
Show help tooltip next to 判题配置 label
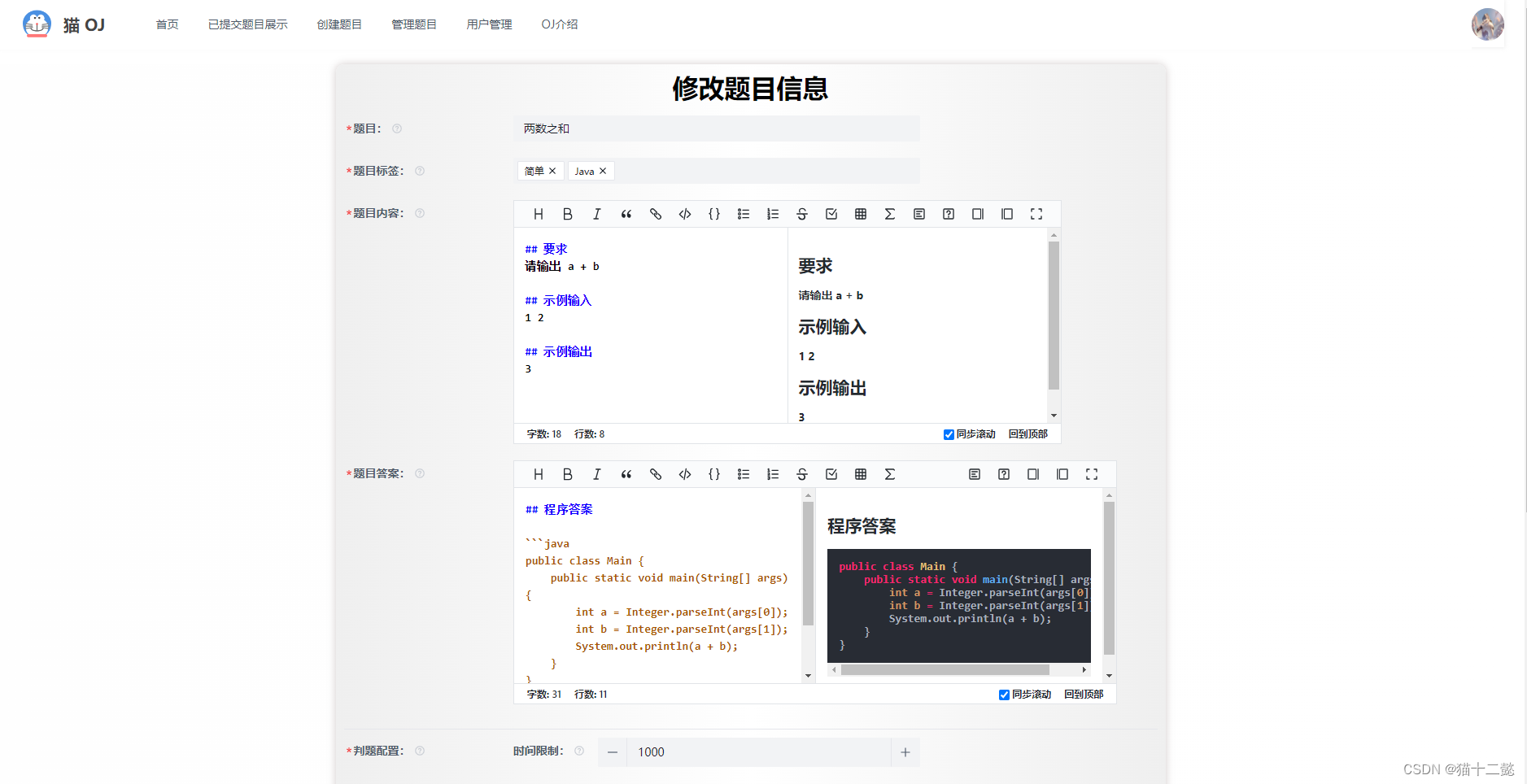(x=420, y=751)
